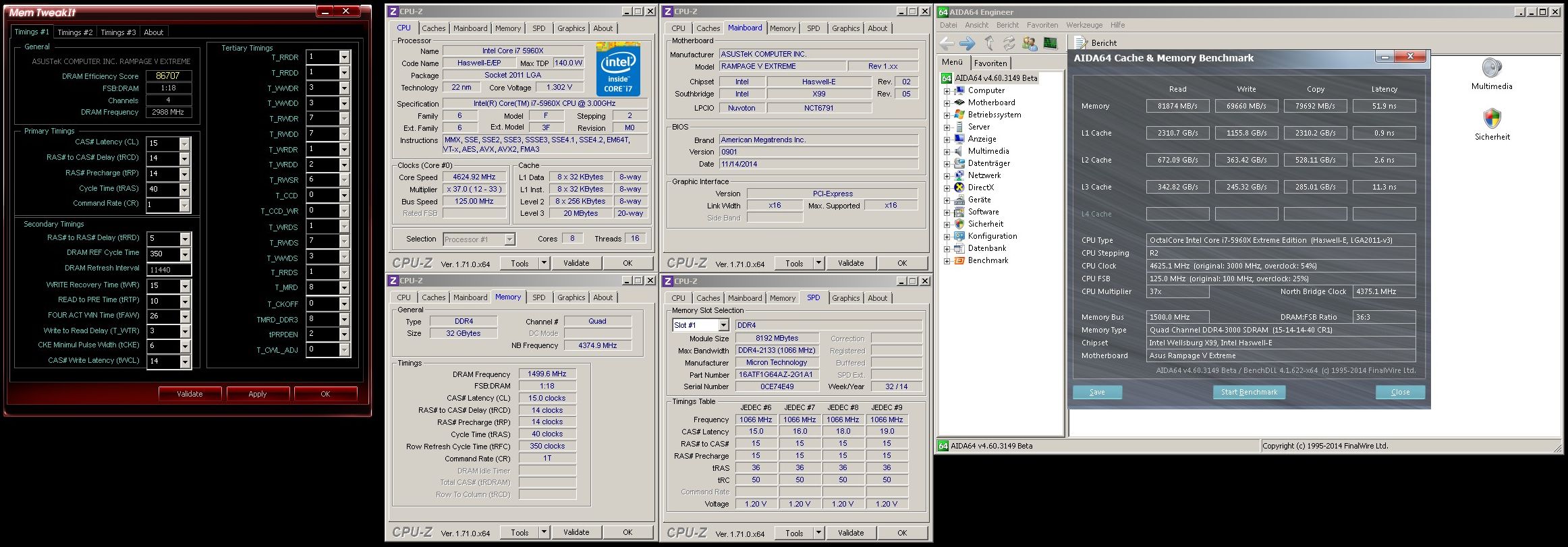Open FOUR ACT WIN Time (tFAW) dropdown
The height and width of the screenshot is (547, 1568).
click(x=184, y=316)
